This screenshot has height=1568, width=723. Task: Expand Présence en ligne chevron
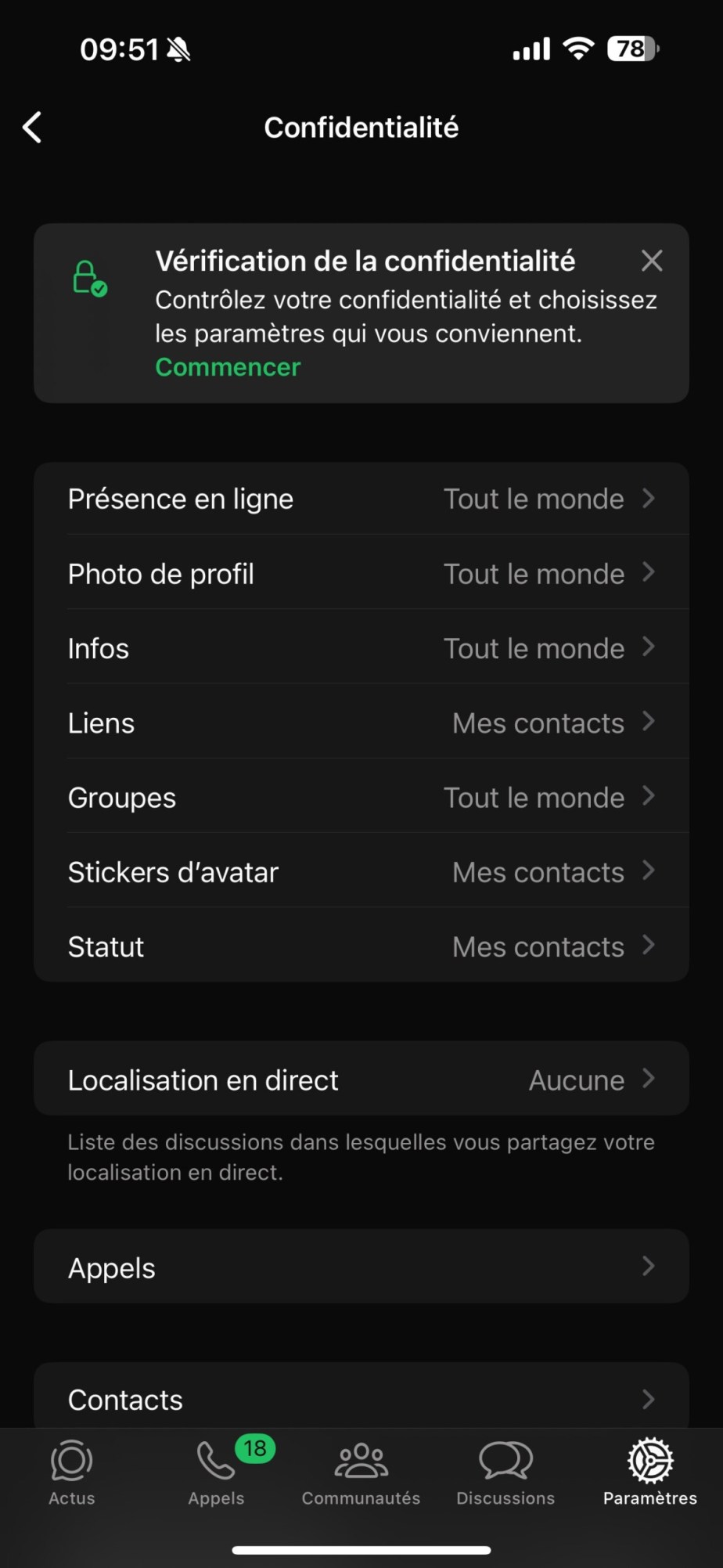(x=649, y=498)
